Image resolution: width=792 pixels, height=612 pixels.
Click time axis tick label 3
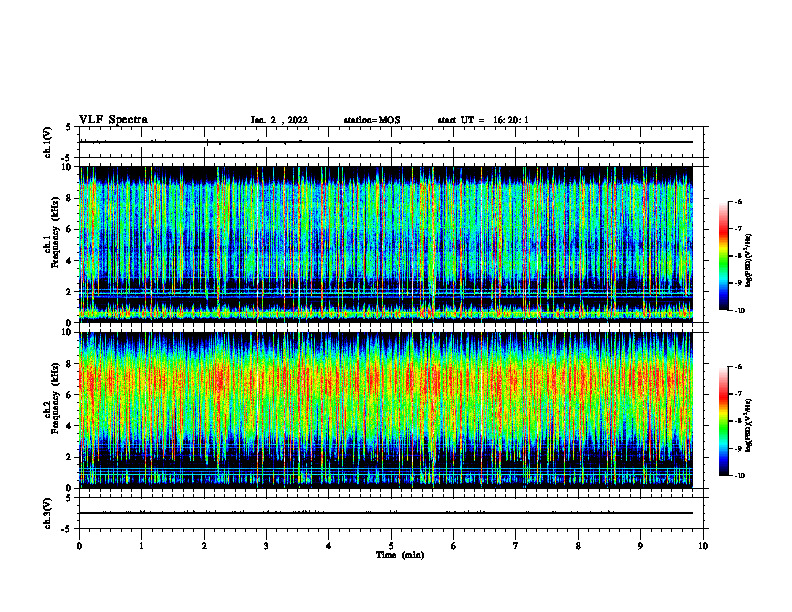pos(266,546)
